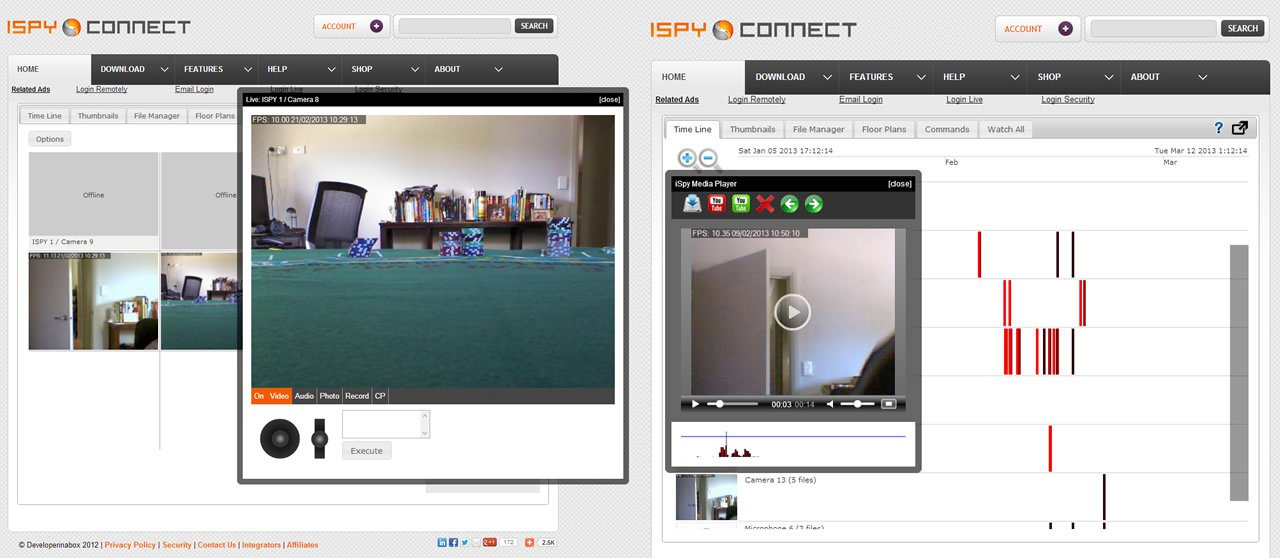
Task: Click the green YouTube icon in media player
Action: tap(741, 204)
